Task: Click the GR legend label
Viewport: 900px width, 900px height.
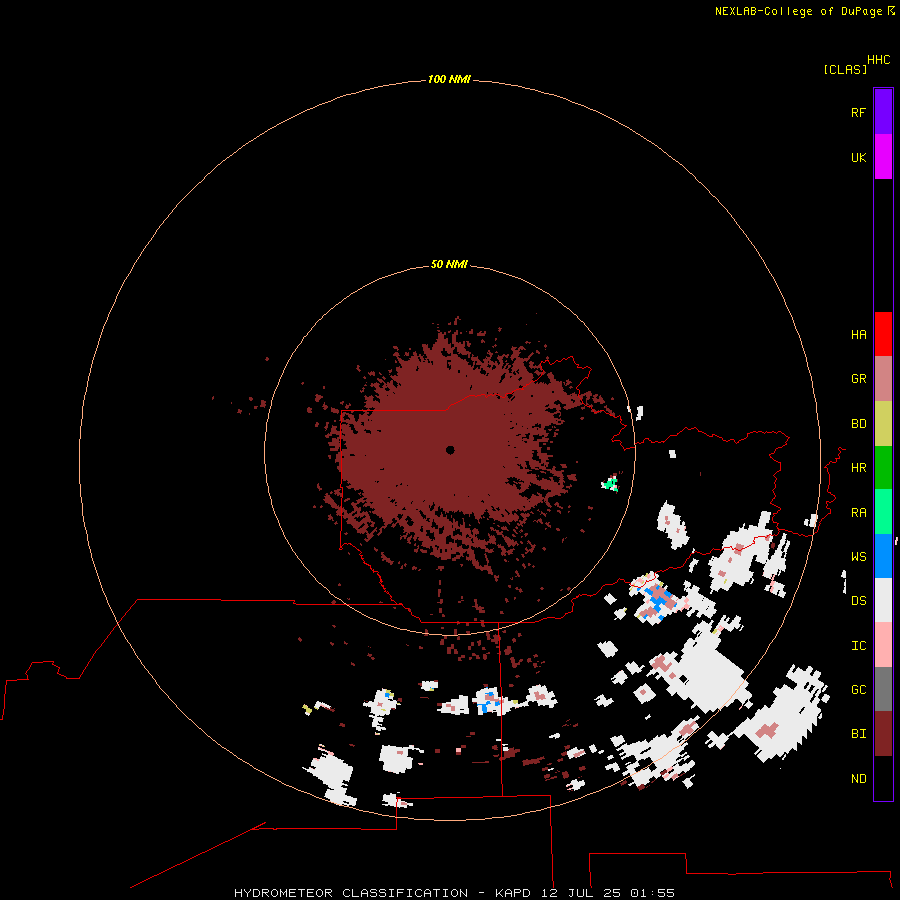Action: tap(858, 379)
